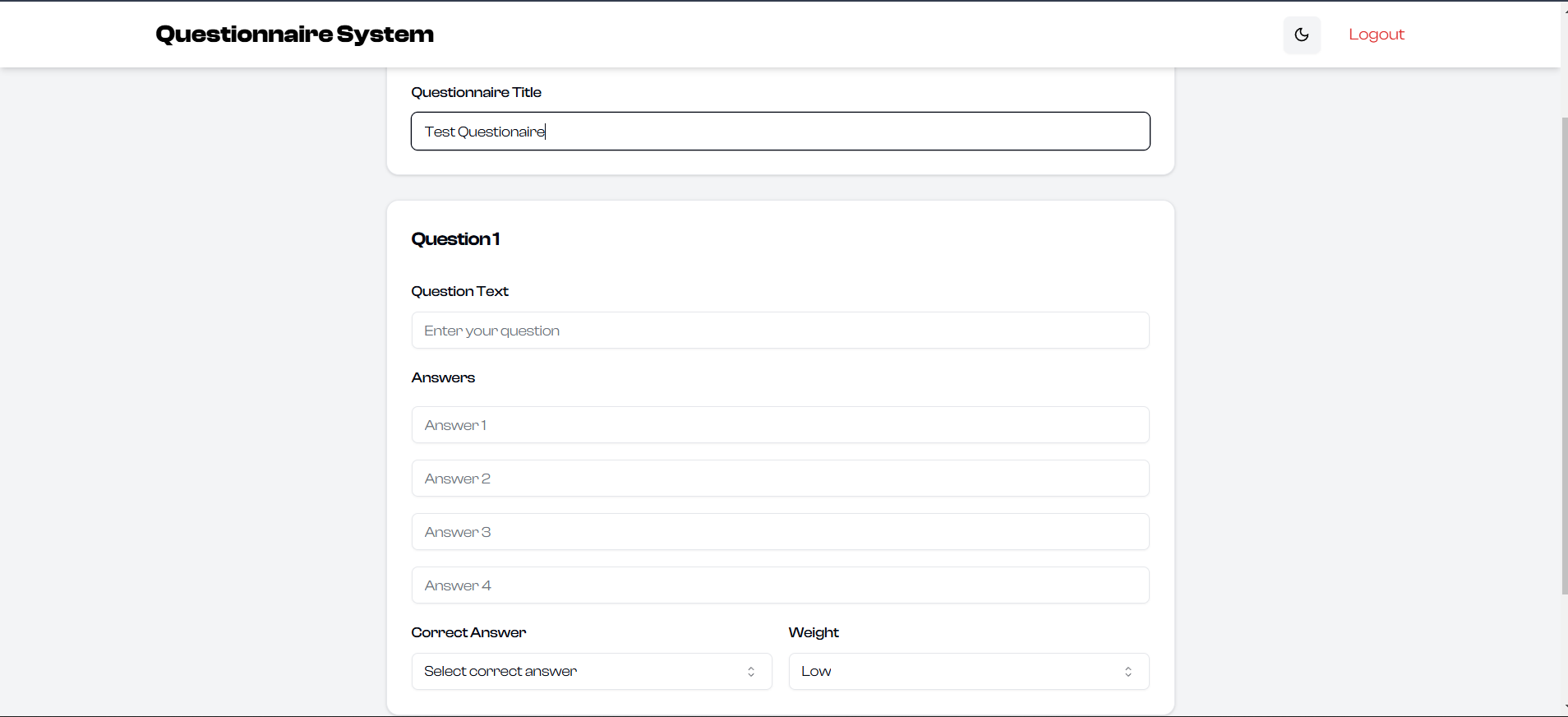The height and width of the screenshot is (717, 1568).
Task: Click the Logout link
Action: point(1376,35)
